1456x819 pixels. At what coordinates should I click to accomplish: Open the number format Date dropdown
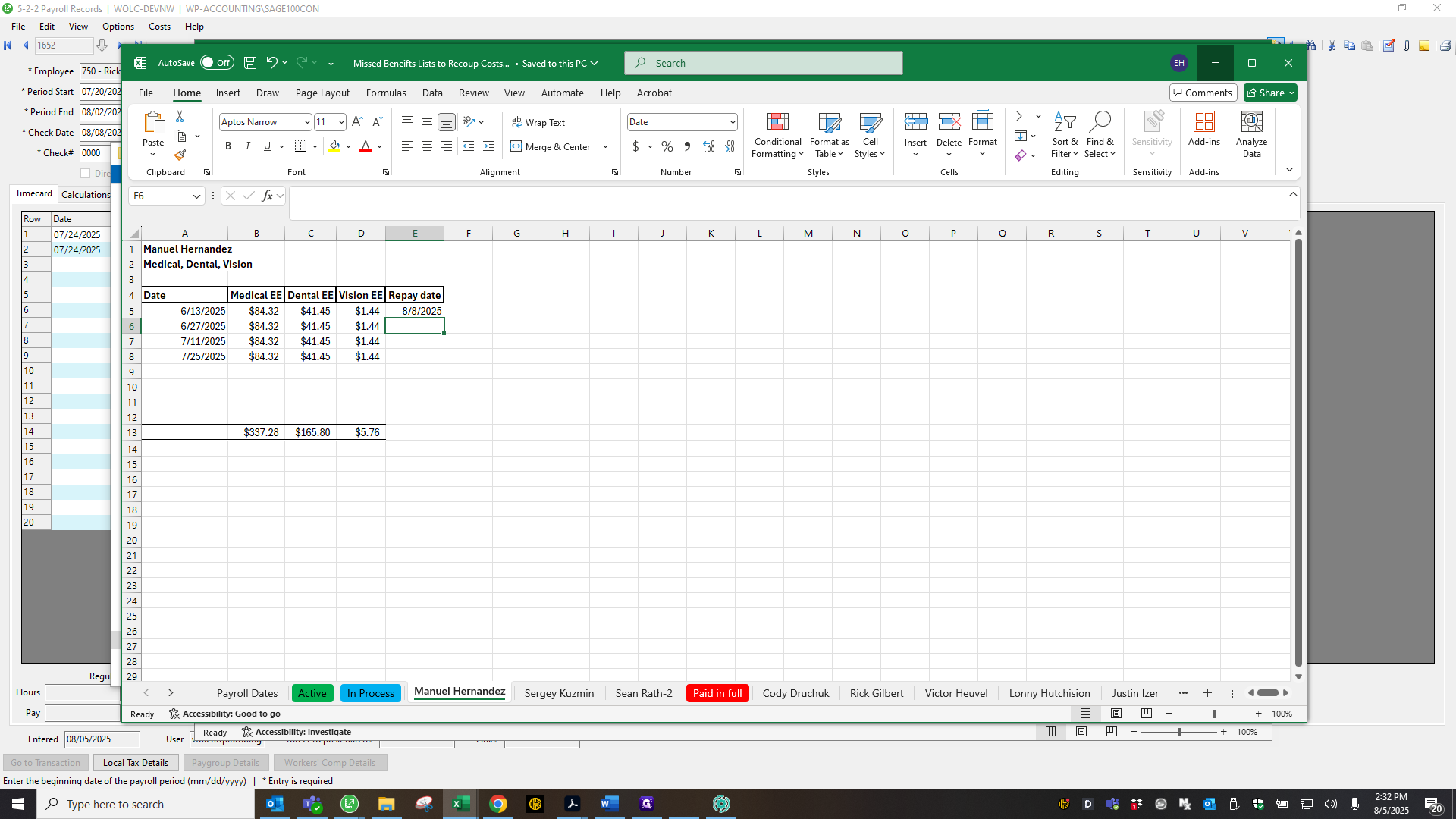click(x=733, y=122)
